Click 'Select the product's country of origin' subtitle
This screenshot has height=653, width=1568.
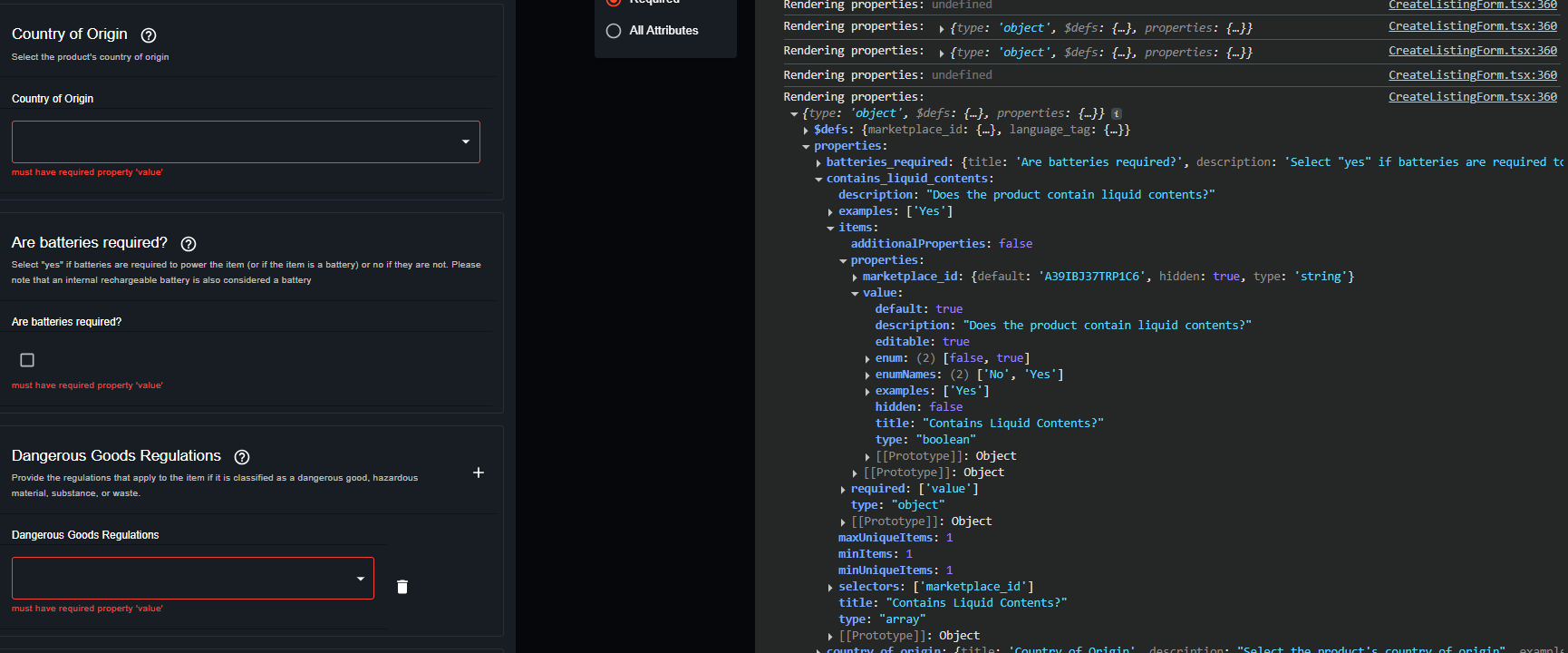click(90, 57)
